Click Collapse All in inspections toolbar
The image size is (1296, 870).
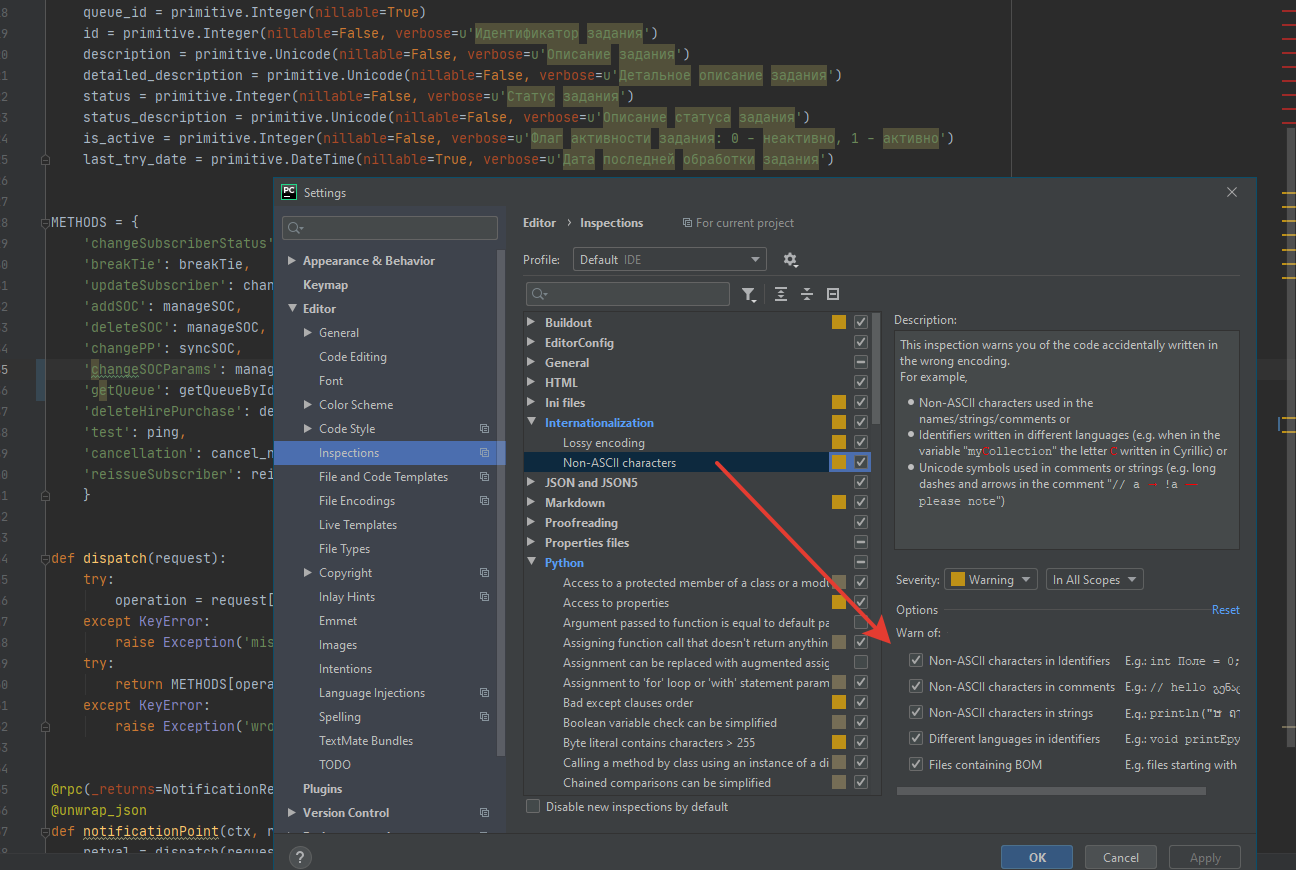[x=807, y=294]
